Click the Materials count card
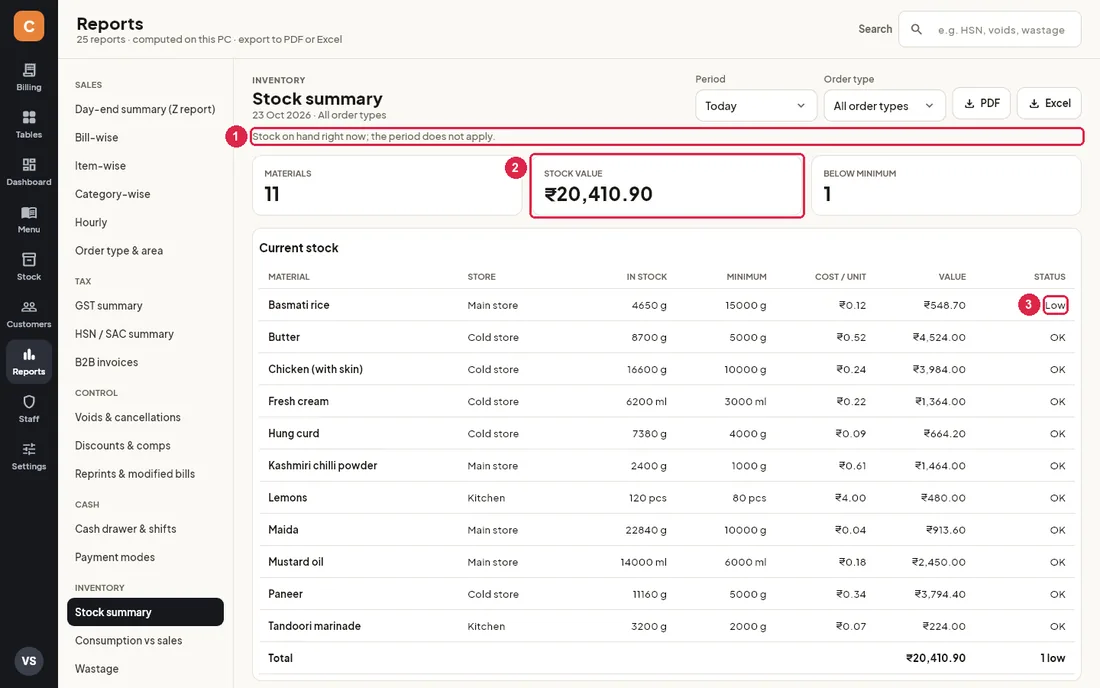The height and width of the screenshot is (688, 1100). point(387,185)
